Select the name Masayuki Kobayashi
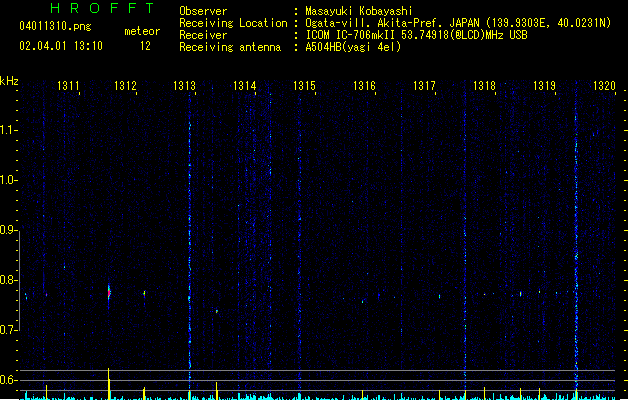The image size is (629, 400). [359, 11]
